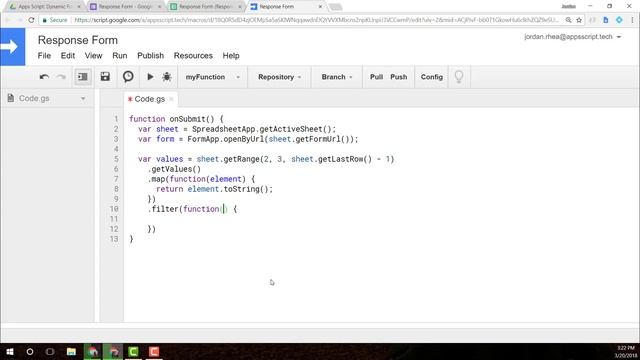Open the File menu
Image resolution: width=640 pixels, height=360 pixels.
pos(44,56)
